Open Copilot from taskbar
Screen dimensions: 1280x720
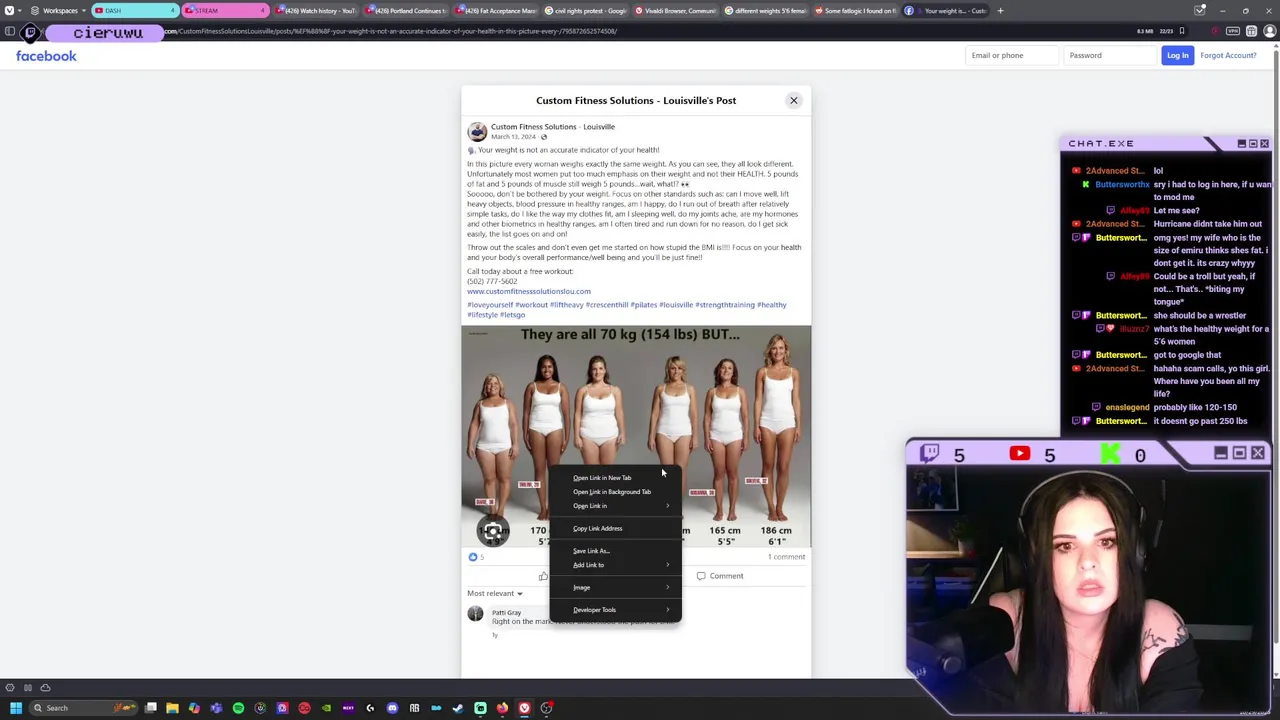click(194, 708)
